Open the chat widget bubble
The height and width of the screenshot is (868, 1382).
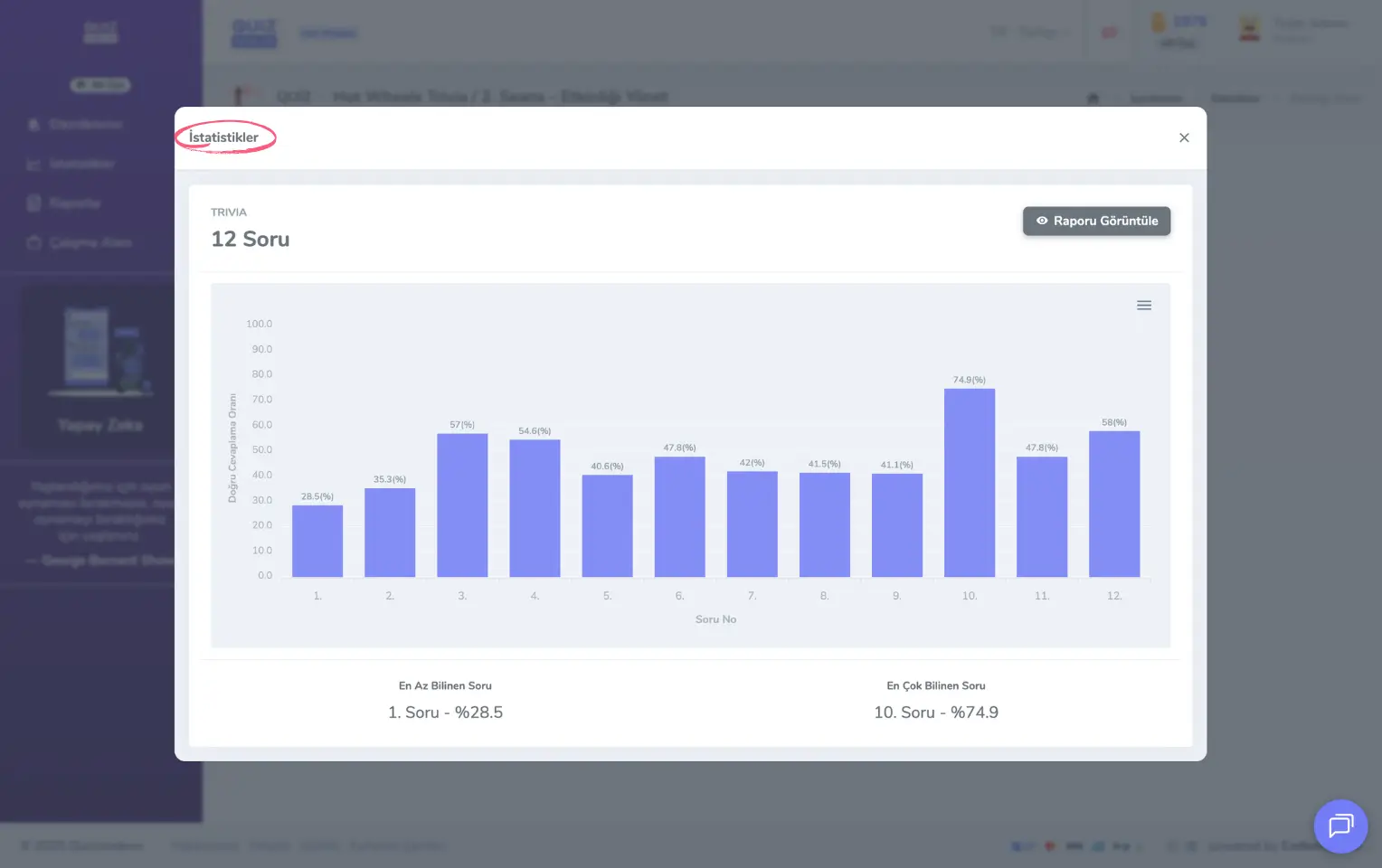tap(1339, 826)
